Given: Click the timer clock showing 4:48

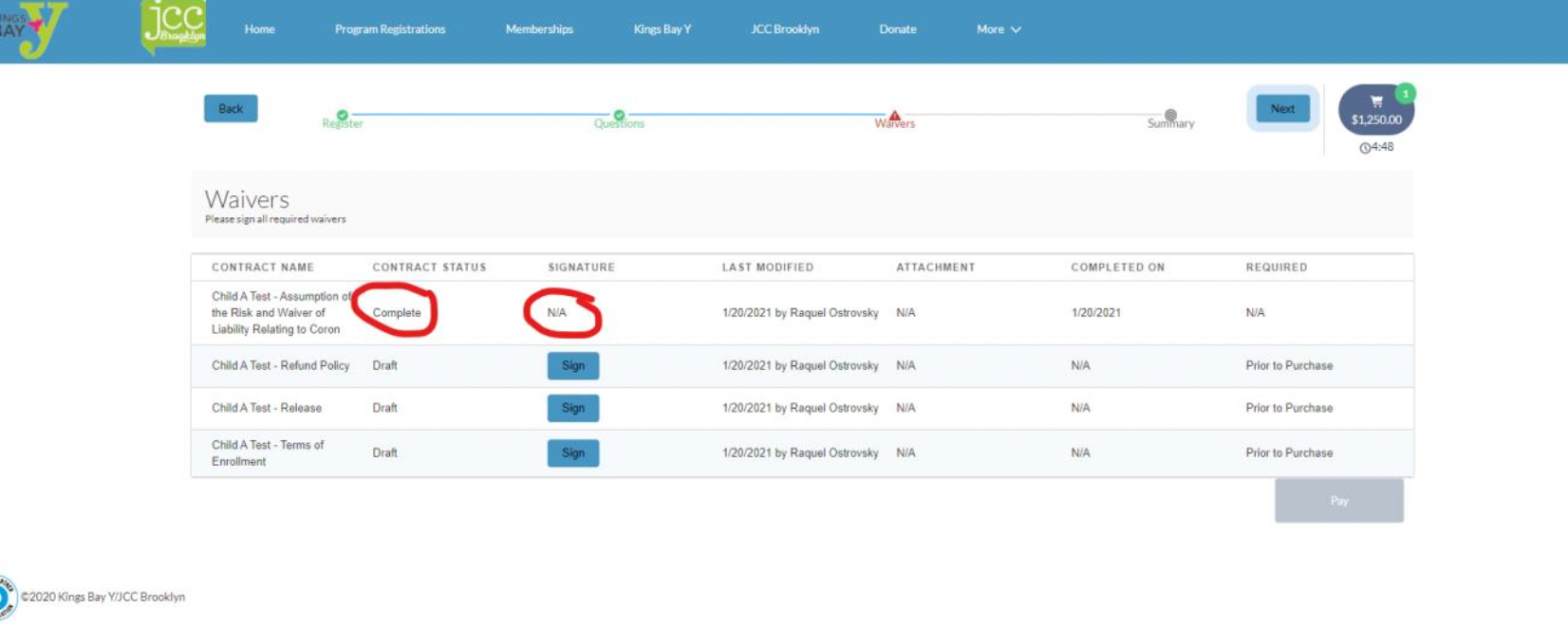Looking at the screenshot, I should point(1376,147).
